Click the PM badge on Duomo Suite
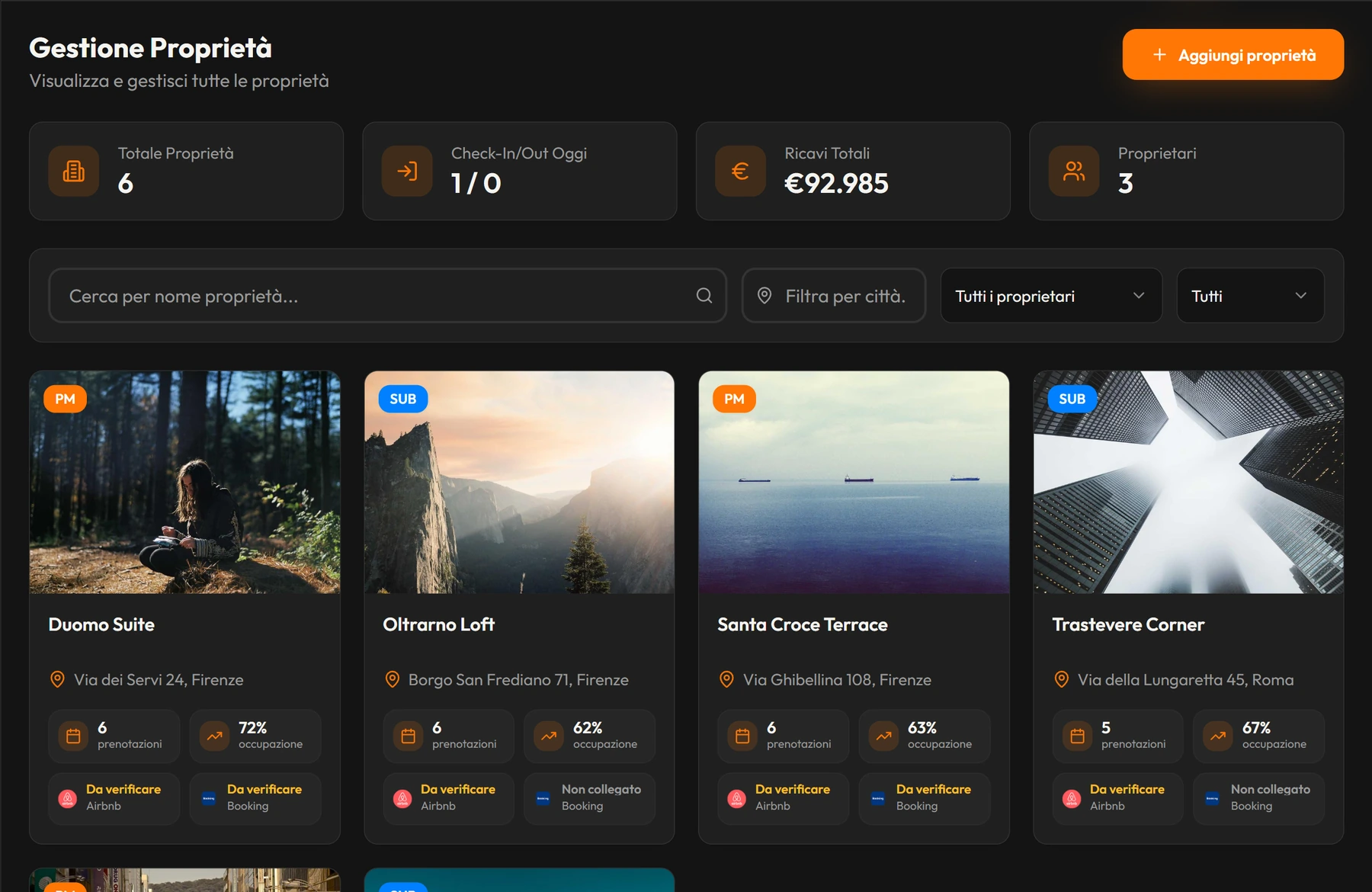Screen dimensions: 1372x892 [66, 399]
